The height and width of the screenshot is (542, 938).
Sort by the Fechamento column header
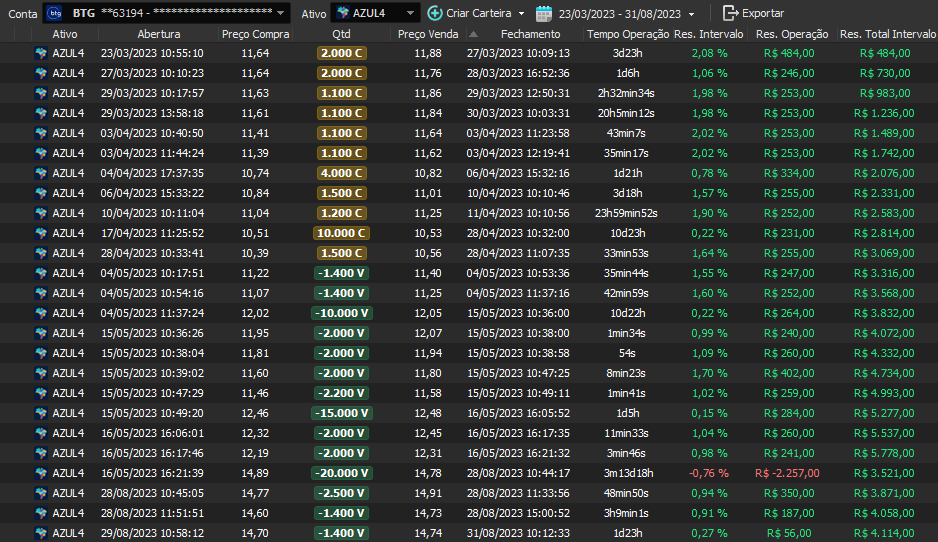tap(530, 34)
